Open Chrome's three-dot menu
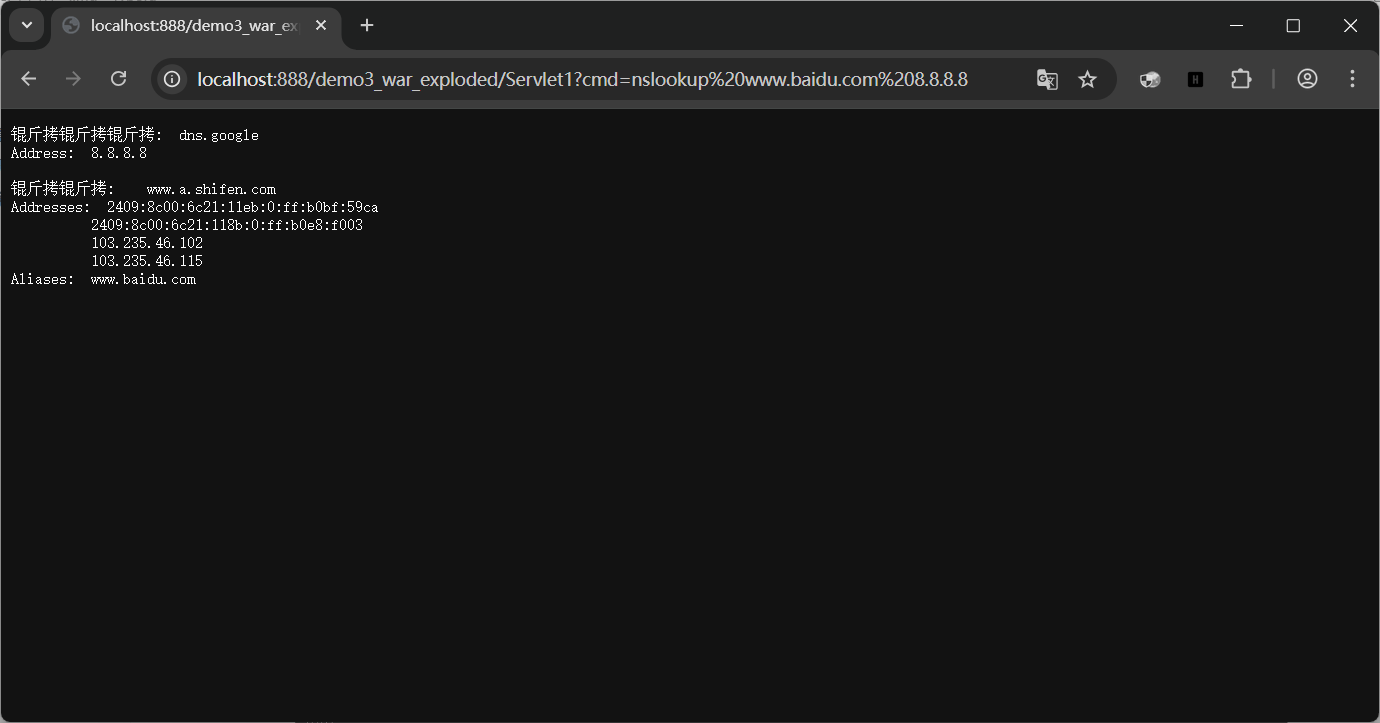This screenshot has height=723, width=1380. tap(1352, 79)
